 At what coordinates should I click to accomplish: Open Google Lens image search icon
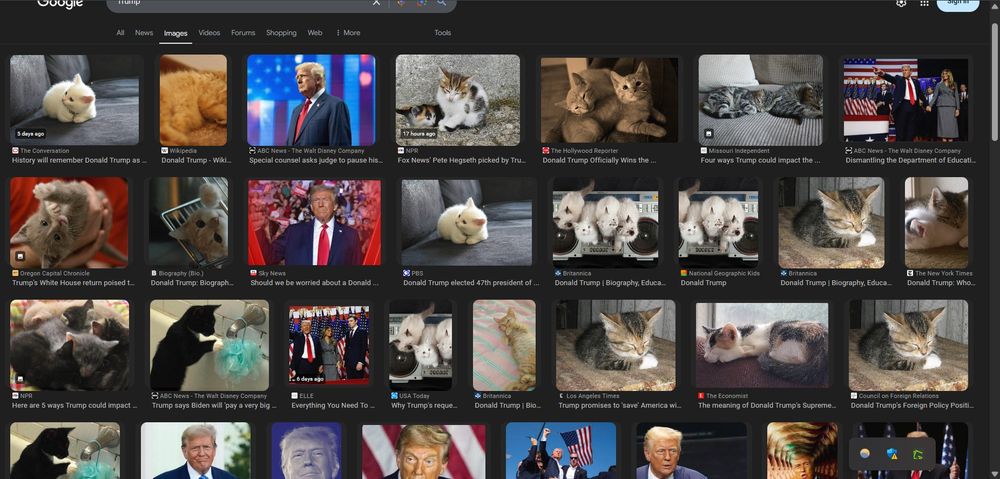[422, 3]
